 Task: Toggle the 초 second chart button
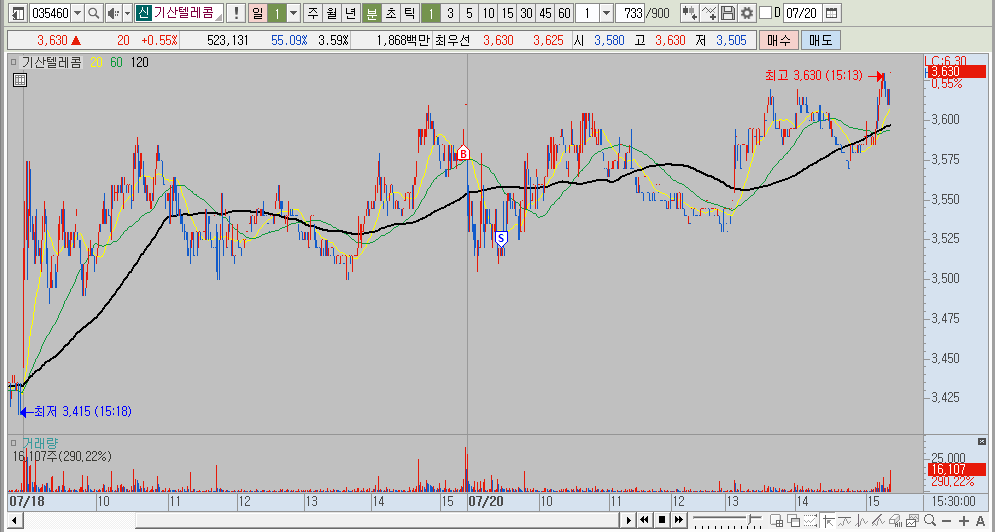(x=391, y=13)
